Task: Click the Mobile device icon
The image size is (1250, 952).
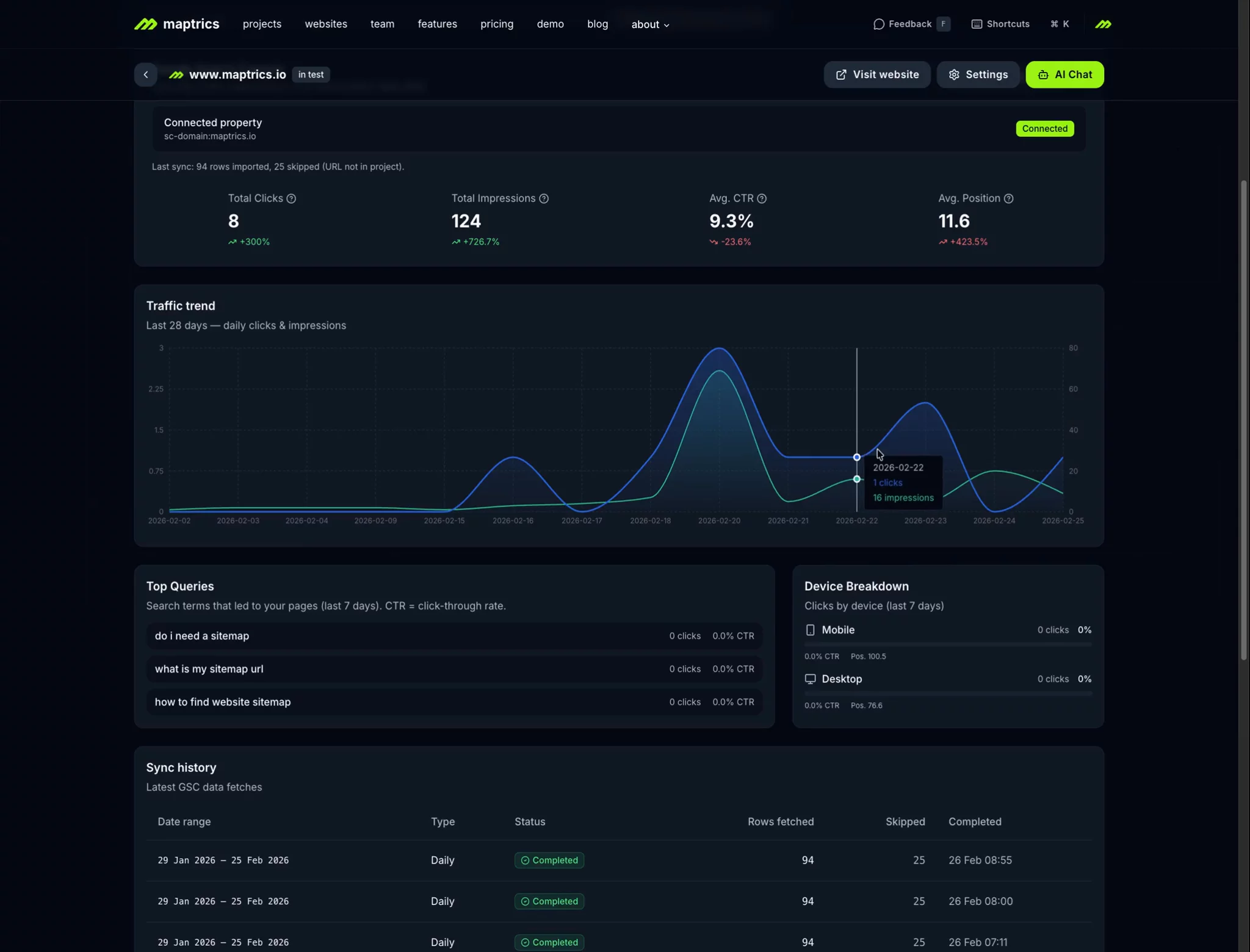Action: point(810,630)
